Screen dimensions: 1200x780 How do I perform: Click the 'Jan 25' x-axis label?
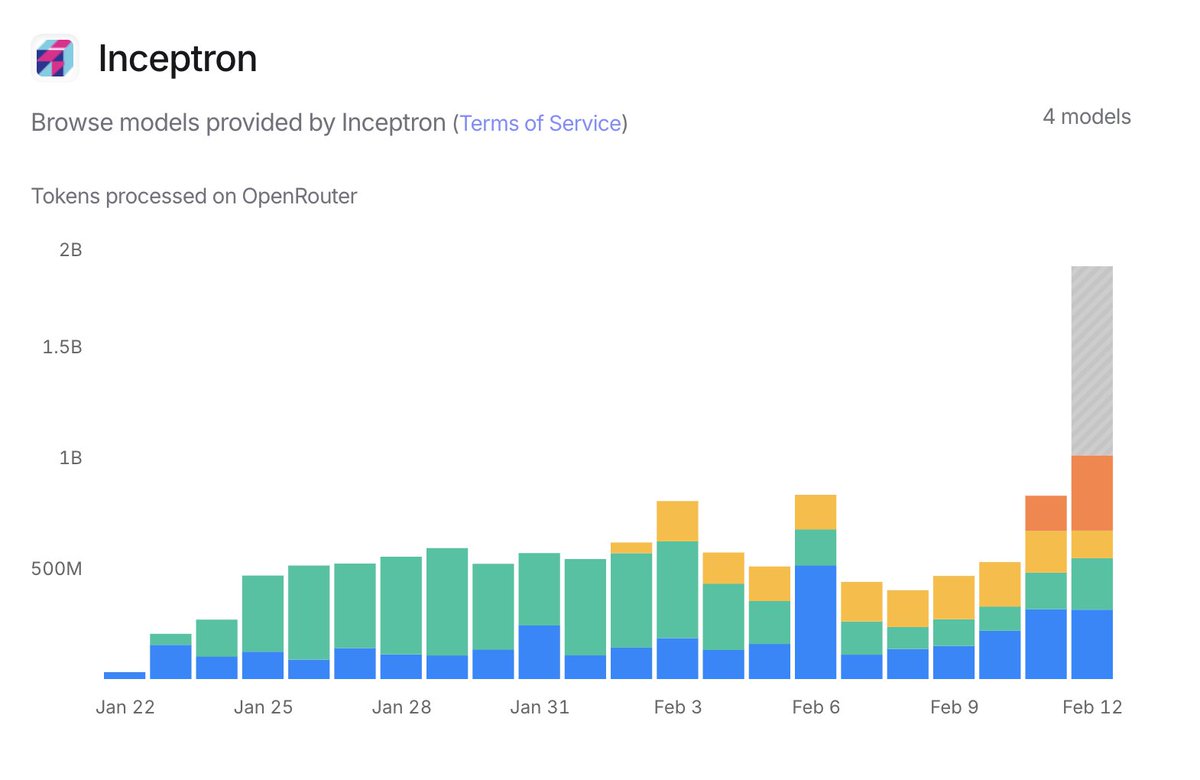[263, 707]
